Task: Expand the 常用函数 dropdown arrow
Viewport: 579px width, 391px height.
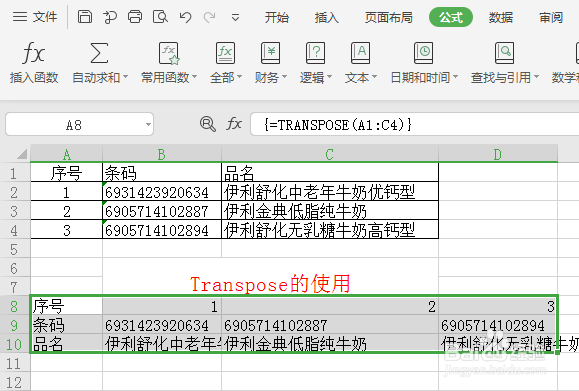Action: coord(194,77)
